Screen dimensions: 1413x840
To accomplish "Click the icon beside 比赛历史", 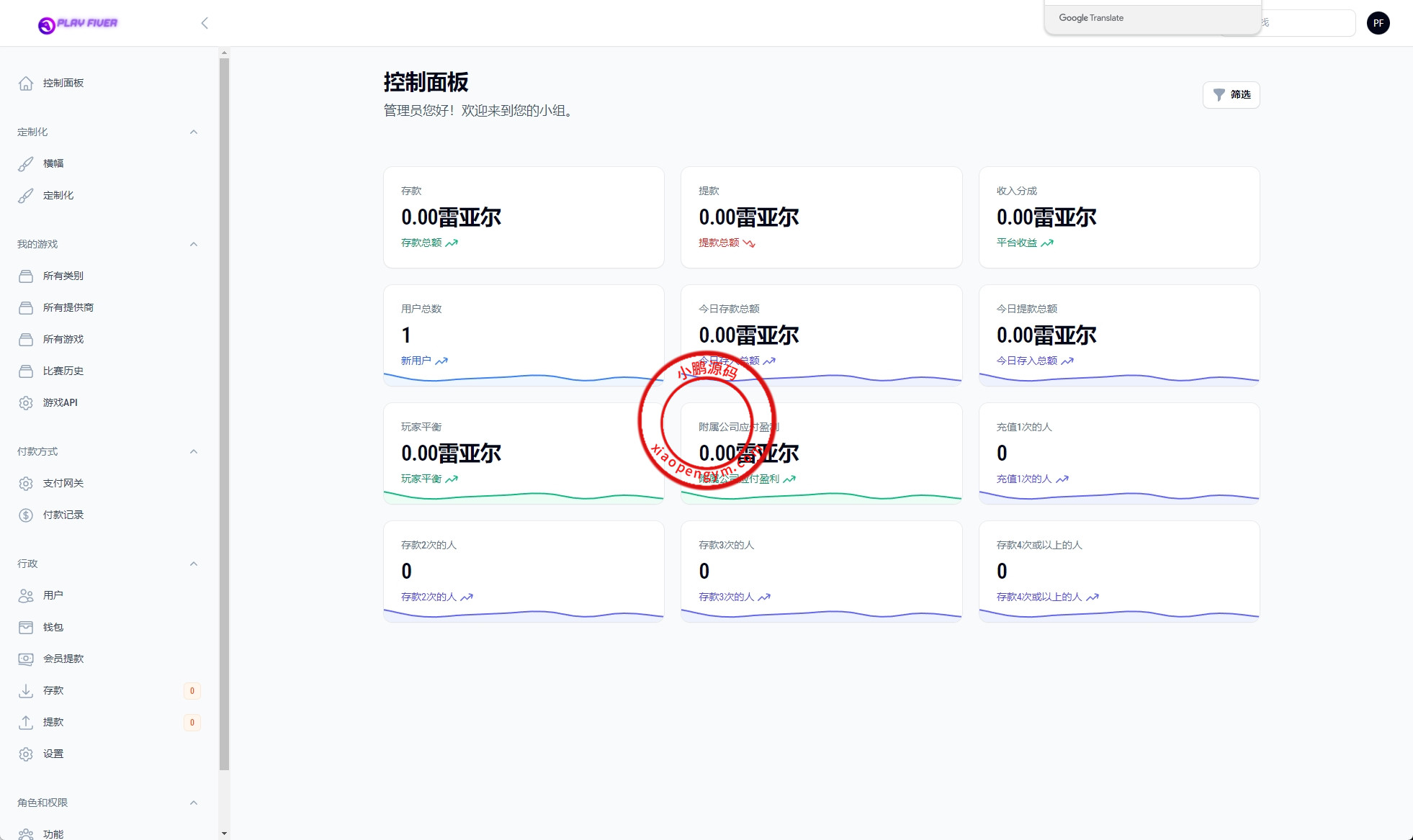I will (26, 371).
